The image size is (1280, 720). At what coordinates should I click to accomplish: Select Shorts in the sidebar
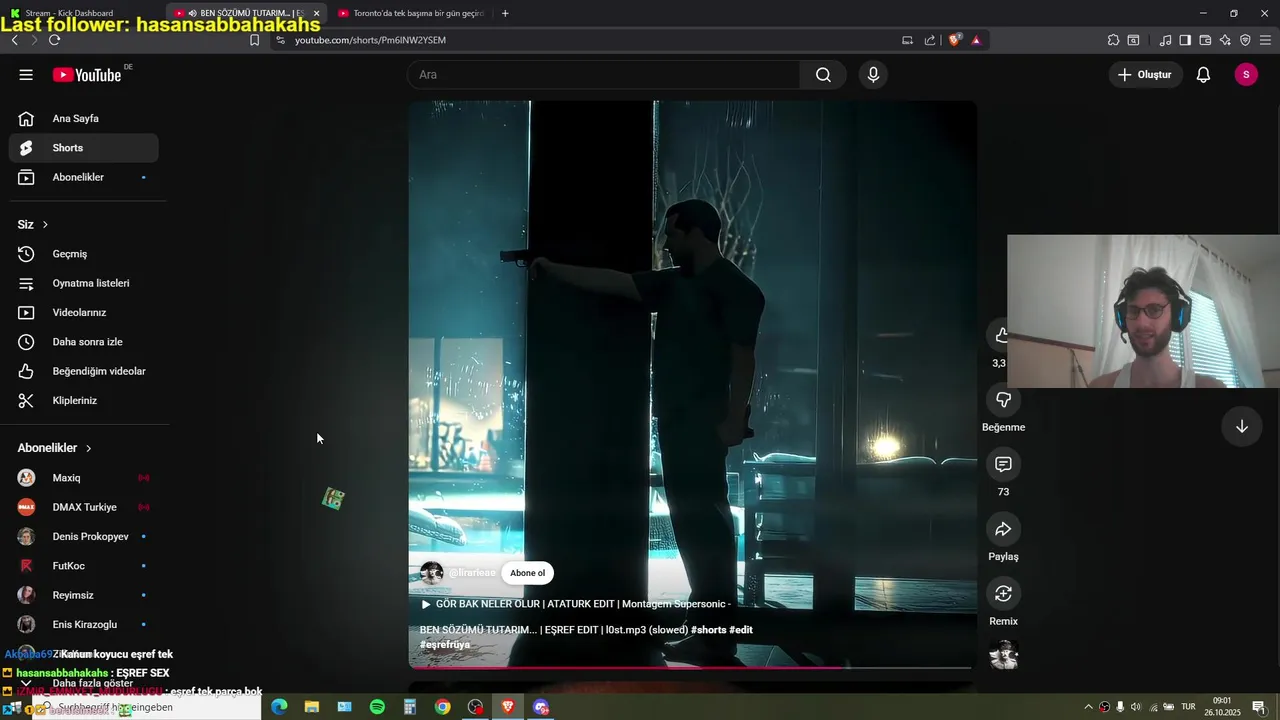coord(84,148)
